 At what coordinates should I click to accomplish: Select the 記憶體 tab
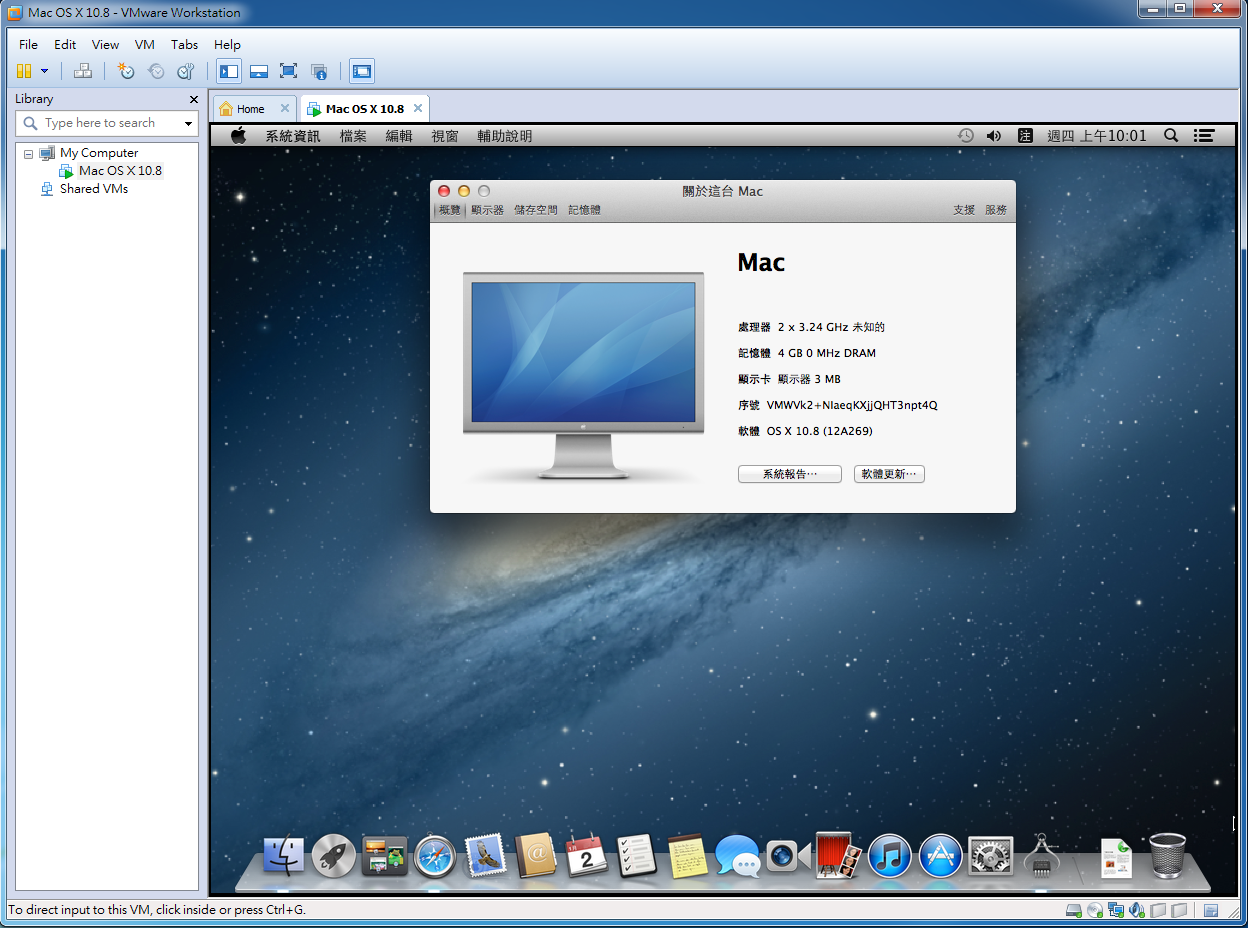click(584, 210)
